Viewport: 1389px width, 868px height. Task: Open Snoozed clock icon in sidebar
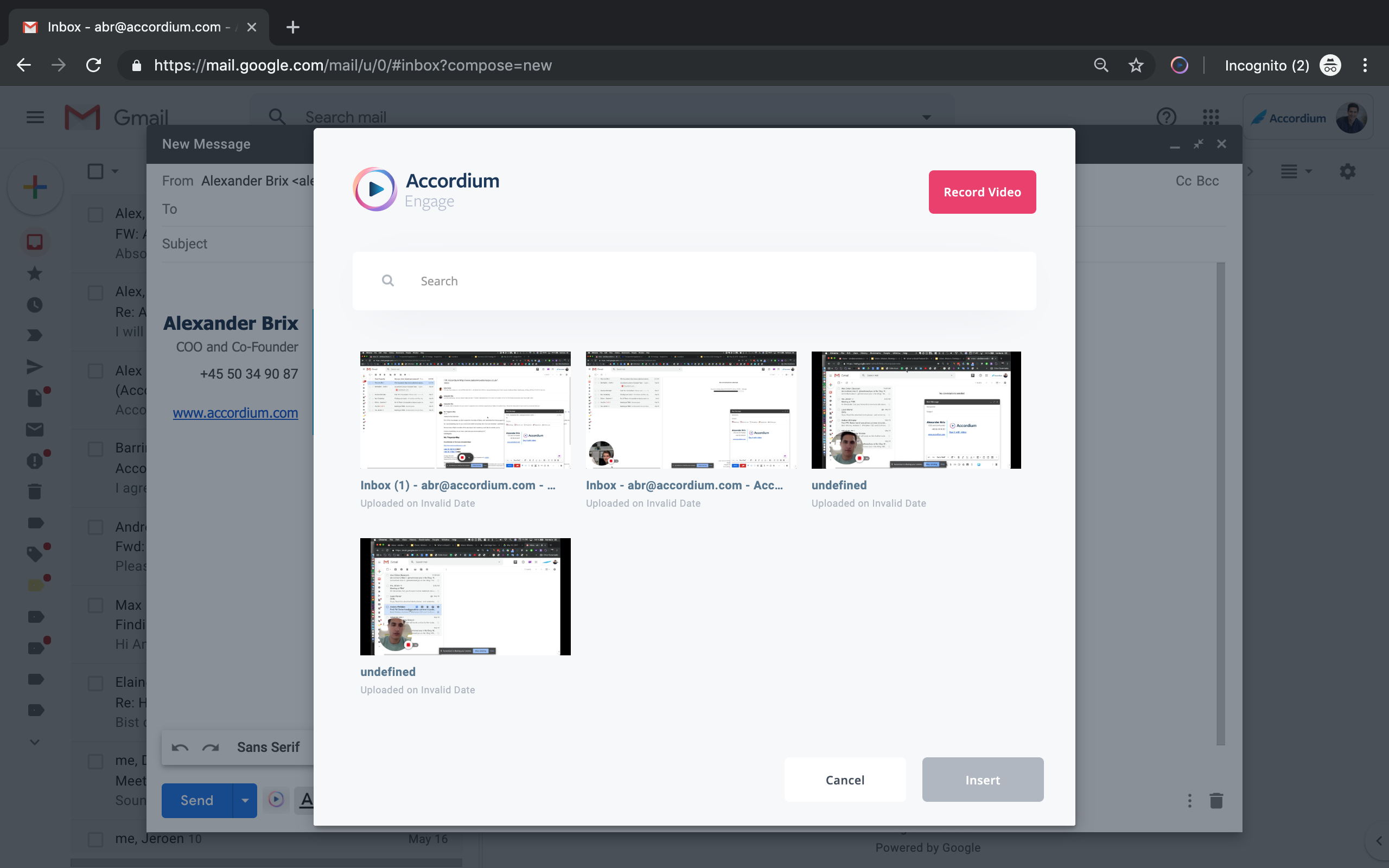(35, 304)
